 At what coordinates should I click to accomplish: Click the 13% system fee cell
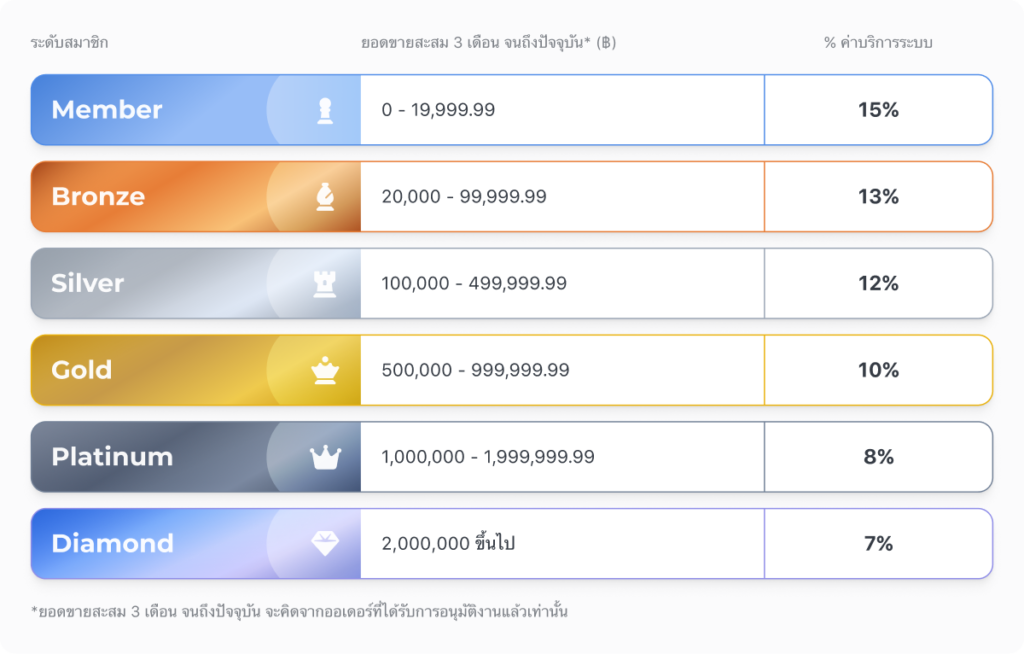pos(878,197)
